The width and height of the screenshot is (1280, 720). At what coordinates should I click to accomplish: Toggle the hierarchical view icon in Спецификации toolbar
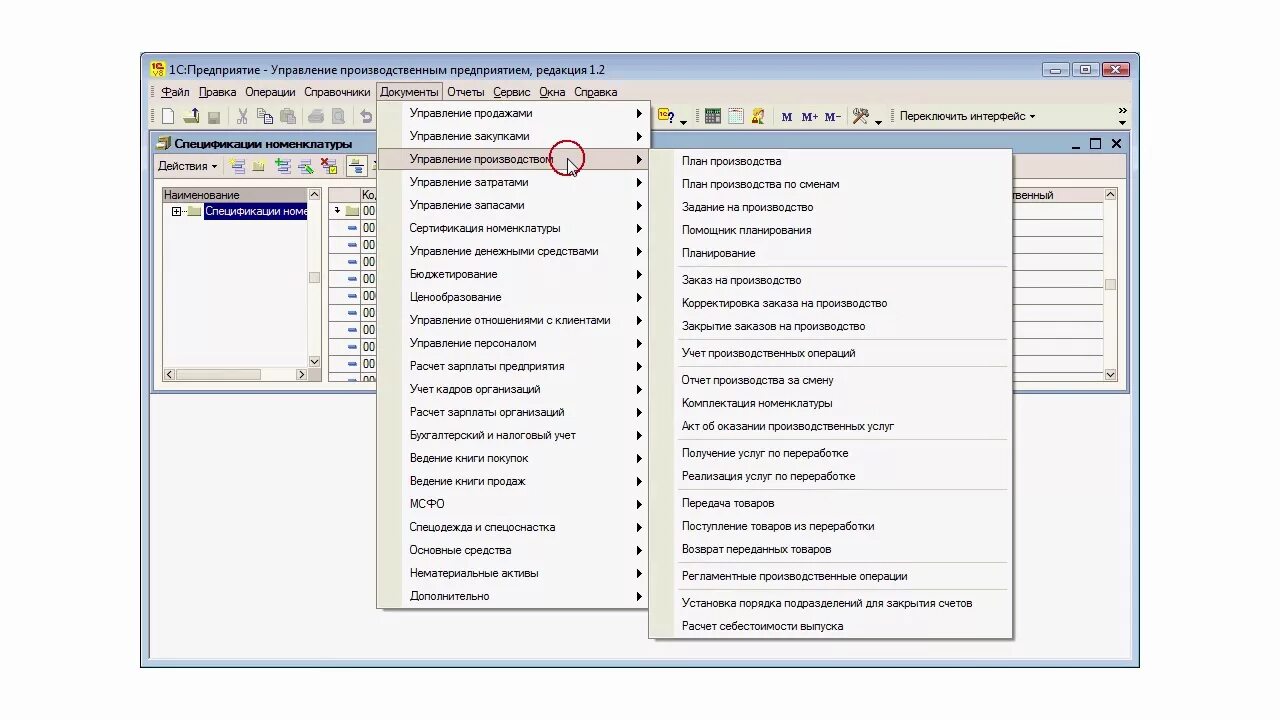click(x=355, y=166)
